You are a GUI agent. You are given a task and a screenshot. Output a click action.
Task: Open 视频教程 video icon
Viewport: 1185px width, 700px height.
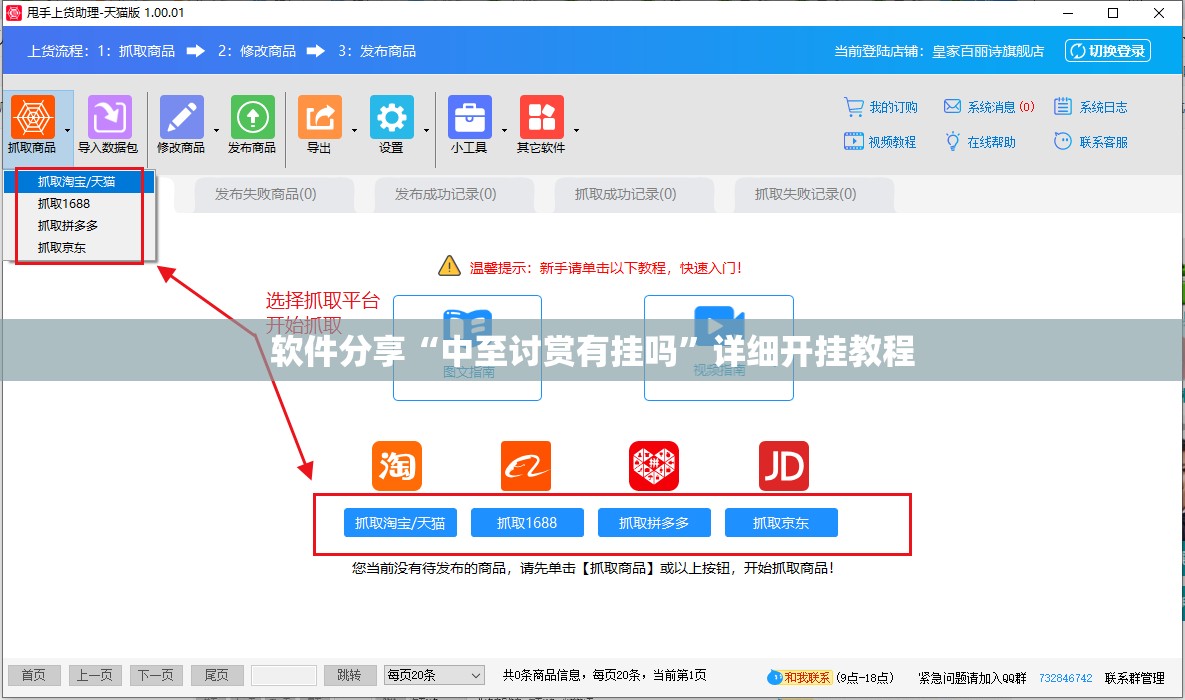coord(853,141)
